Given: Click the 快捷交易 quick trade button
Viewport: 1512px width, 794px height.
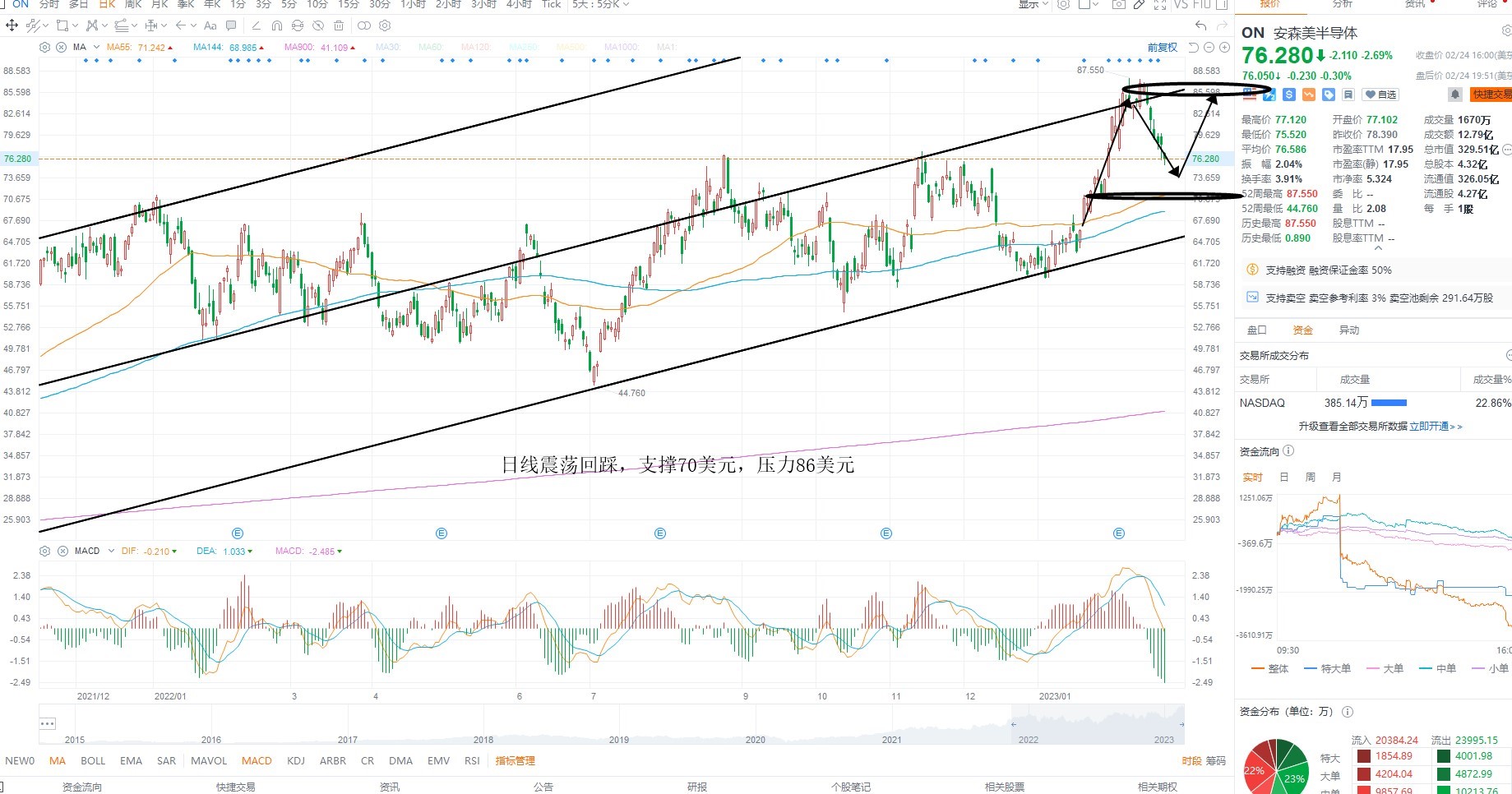Looking at the screenshot, I should point(1491,95).
